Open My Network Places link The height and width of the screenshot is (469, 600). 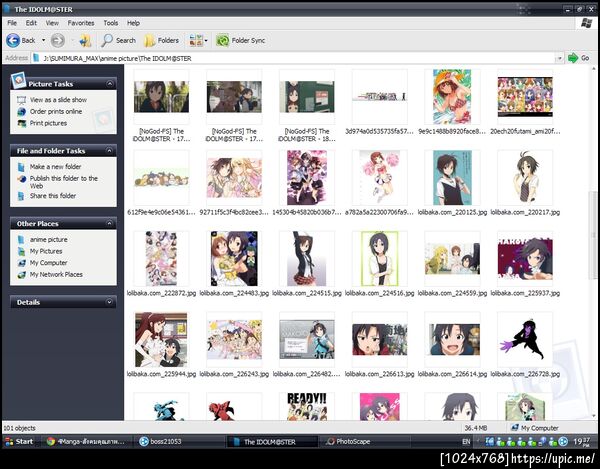[56, 275]
